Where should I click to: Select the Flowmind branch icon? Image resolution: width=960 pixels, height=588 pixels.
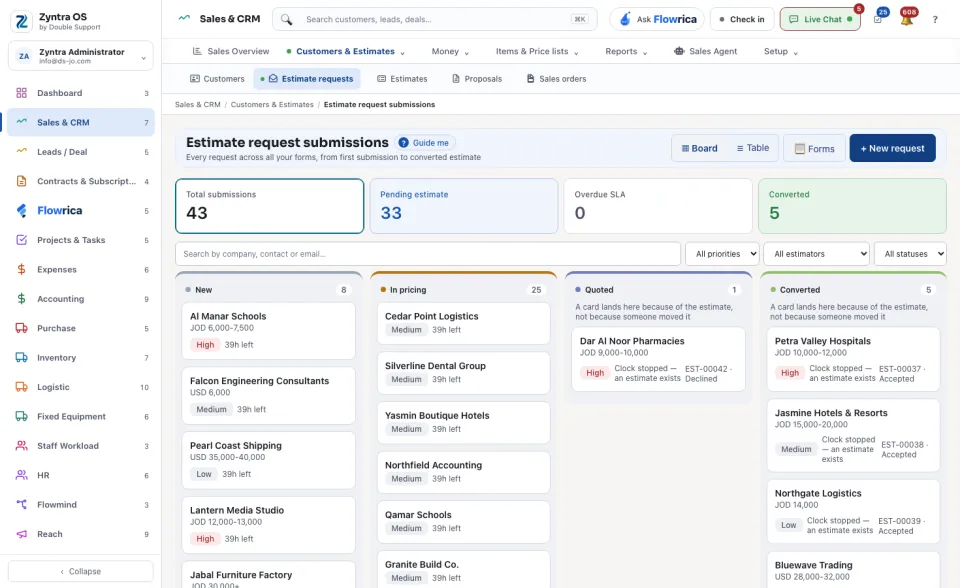[x=21, y=505]
